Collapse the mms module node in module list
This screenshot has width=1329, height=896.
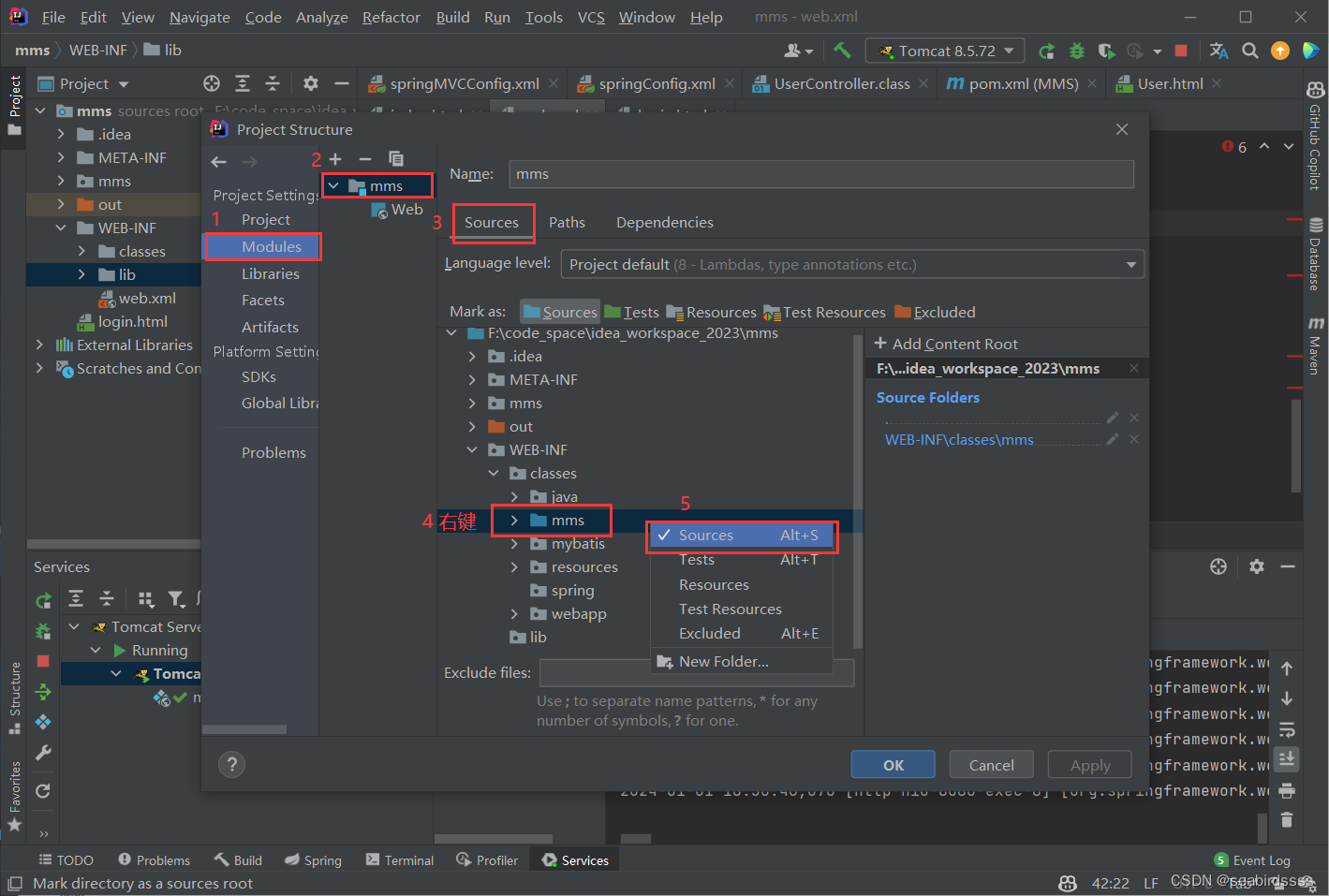[333, 185]
